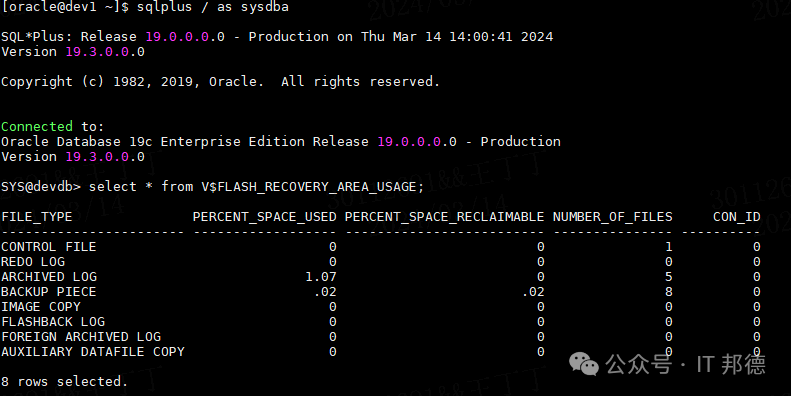Click the CON_ID column header

pos(737,217)
